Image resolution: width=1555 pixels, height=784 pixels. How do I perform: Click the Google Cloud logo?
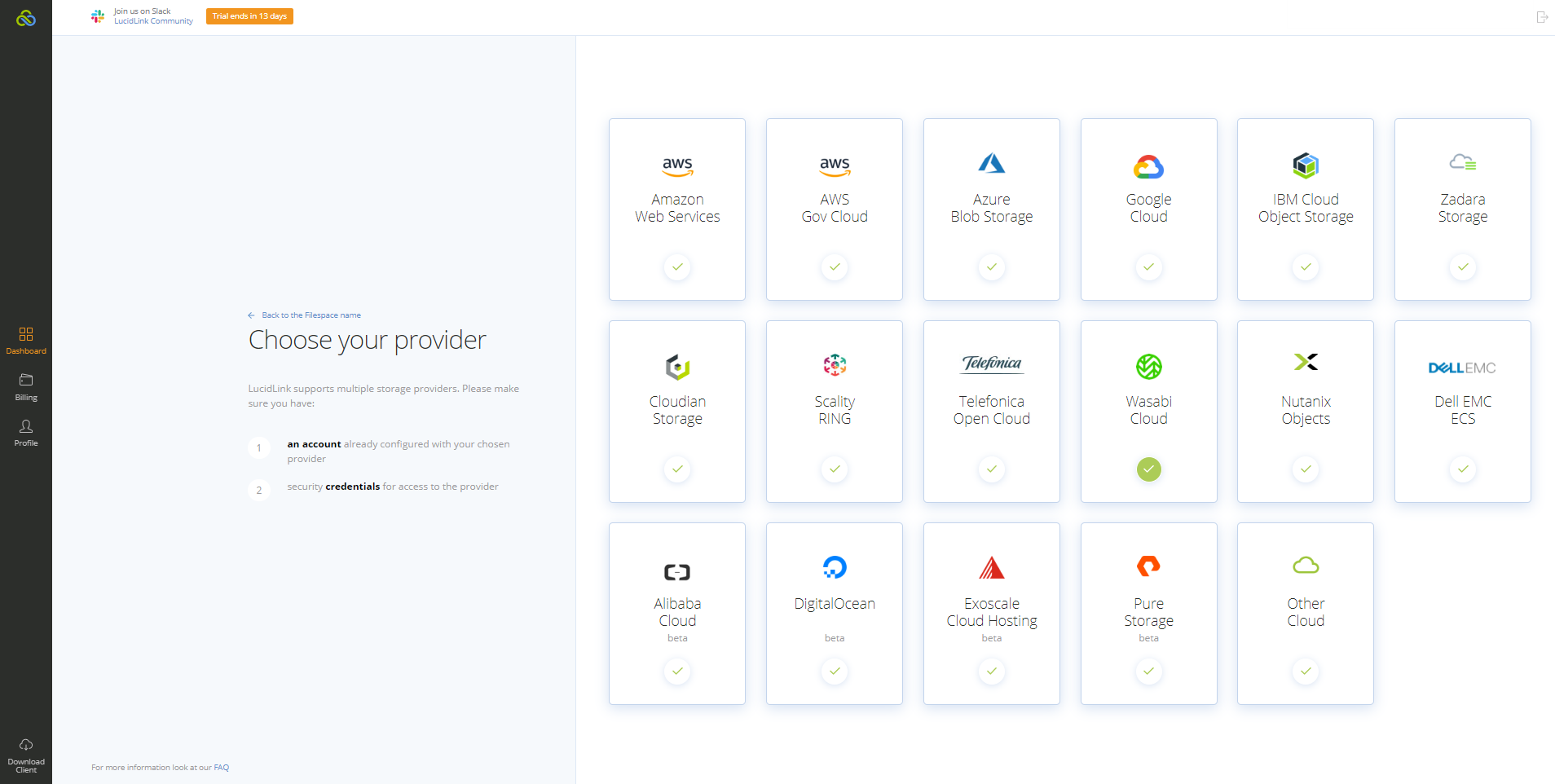1148,166
